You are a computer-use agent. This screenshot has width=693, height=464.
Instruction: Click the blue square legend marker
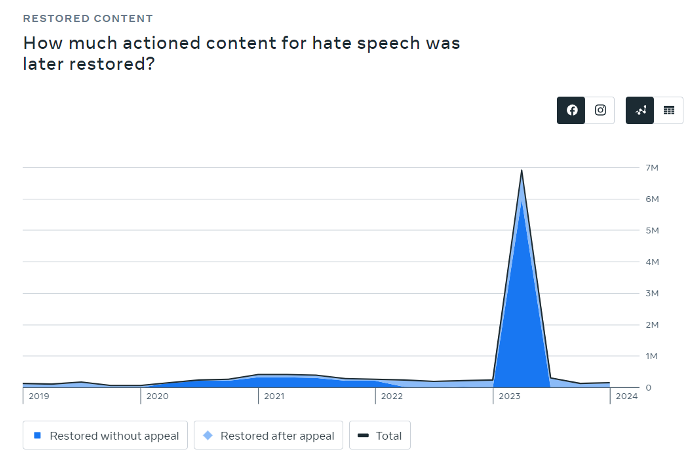38,436
